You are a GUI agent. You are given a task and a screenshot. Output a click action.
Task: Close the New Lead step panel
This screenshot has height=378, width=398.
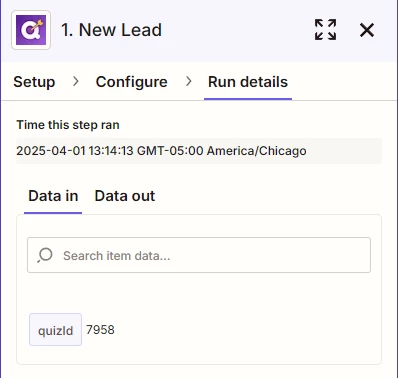click(x=367, y=30)
